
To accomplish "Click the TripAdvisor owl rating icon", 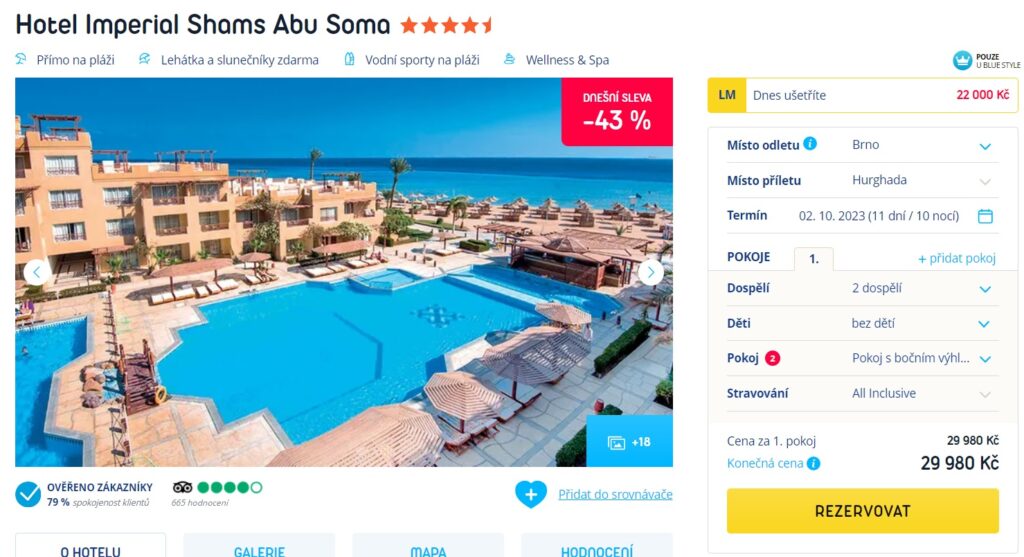I will pos(182,487).
